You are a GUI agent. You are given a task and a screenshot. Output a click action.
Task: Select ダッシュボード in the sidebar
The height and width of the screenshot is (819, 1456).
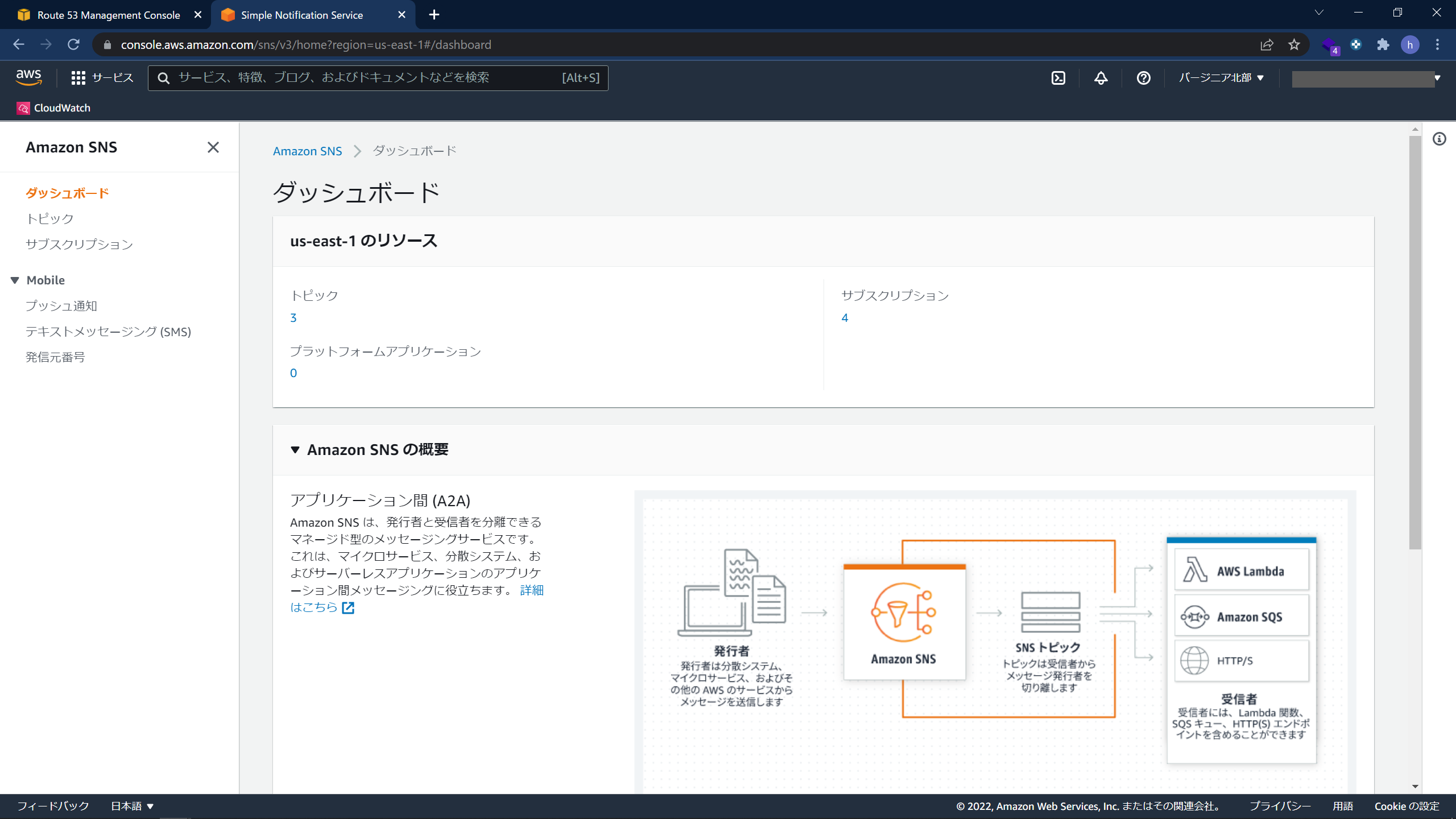tap(67, 193)
